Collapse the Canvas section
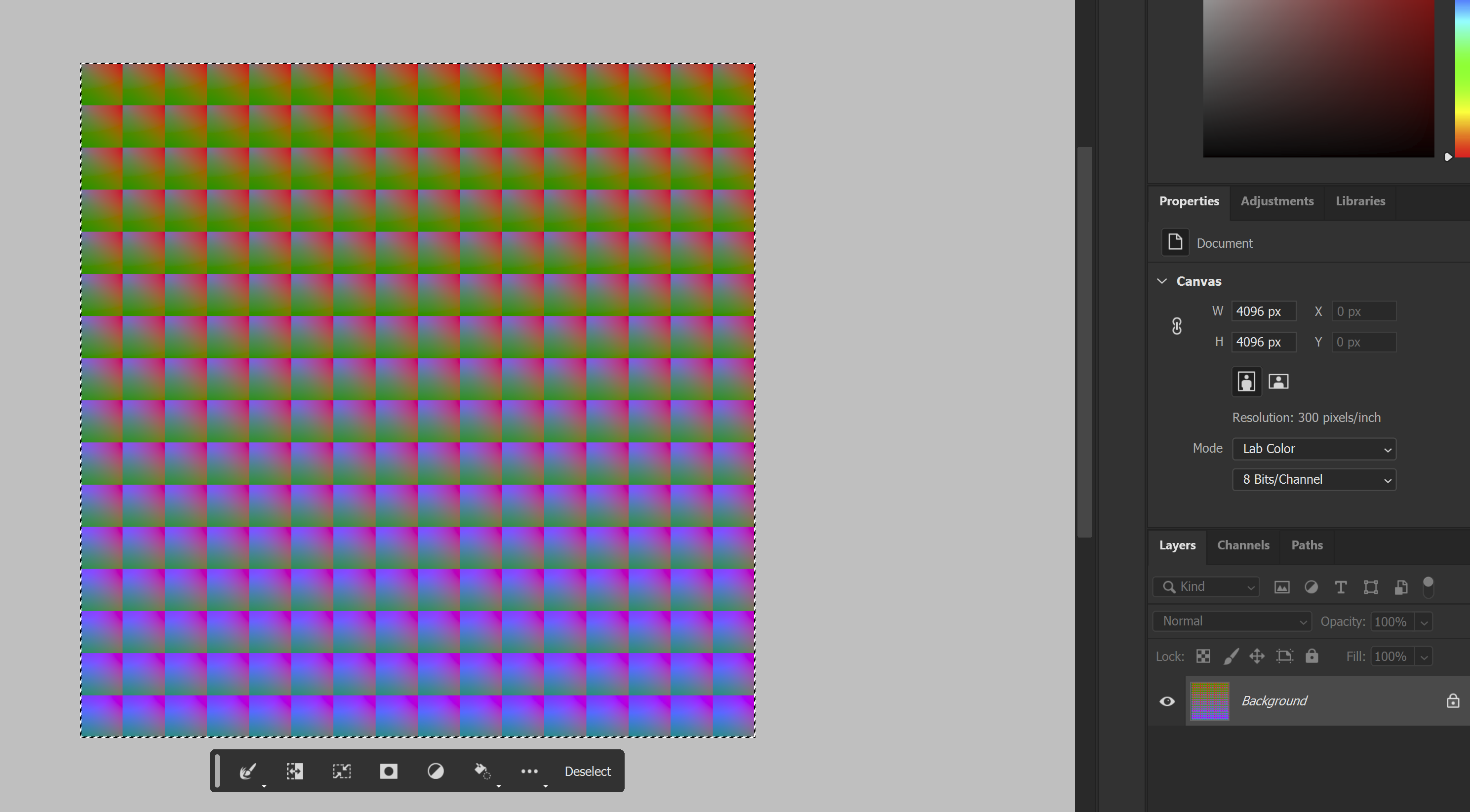Viewport: 1470px width, 812px height. point(1162,281)
